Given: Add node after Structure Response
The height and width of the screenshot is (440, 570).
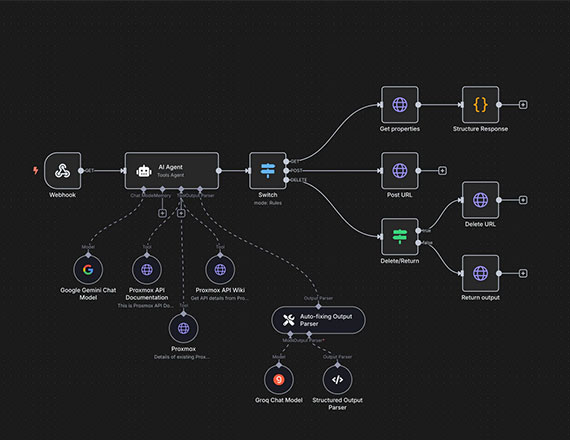Looking at the screenshot, I should (x=523, y=105).
